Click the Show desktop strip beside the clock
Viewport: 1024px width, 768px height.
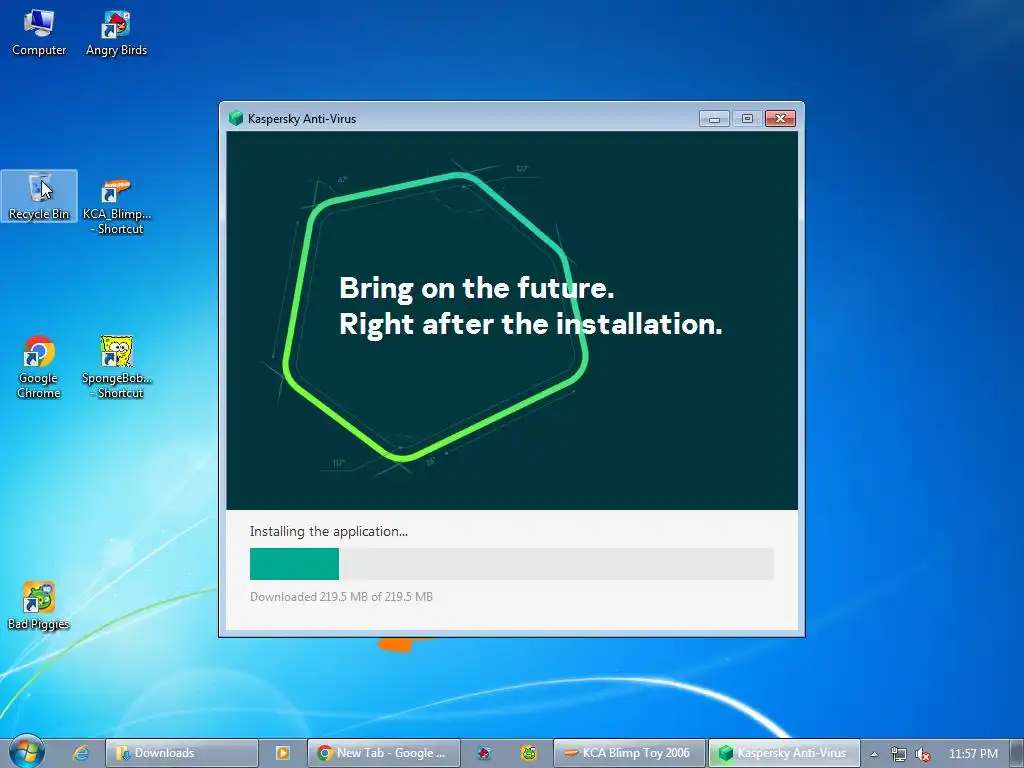1017,753
